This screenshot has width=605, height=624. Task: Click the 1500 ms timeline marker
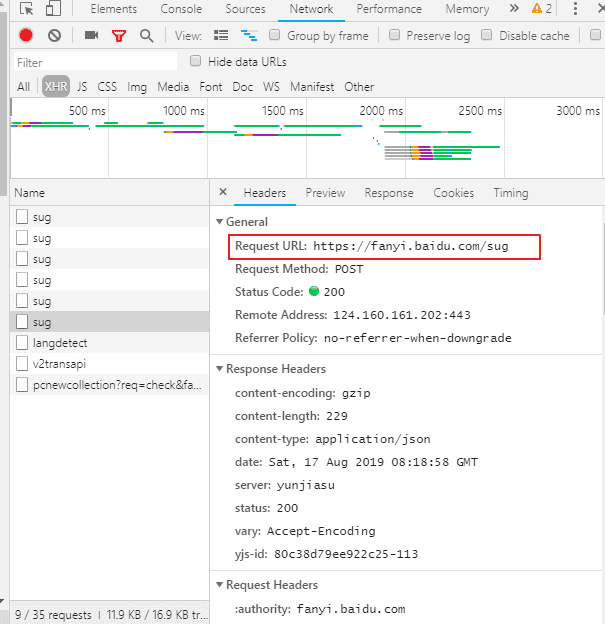[283, 111]
